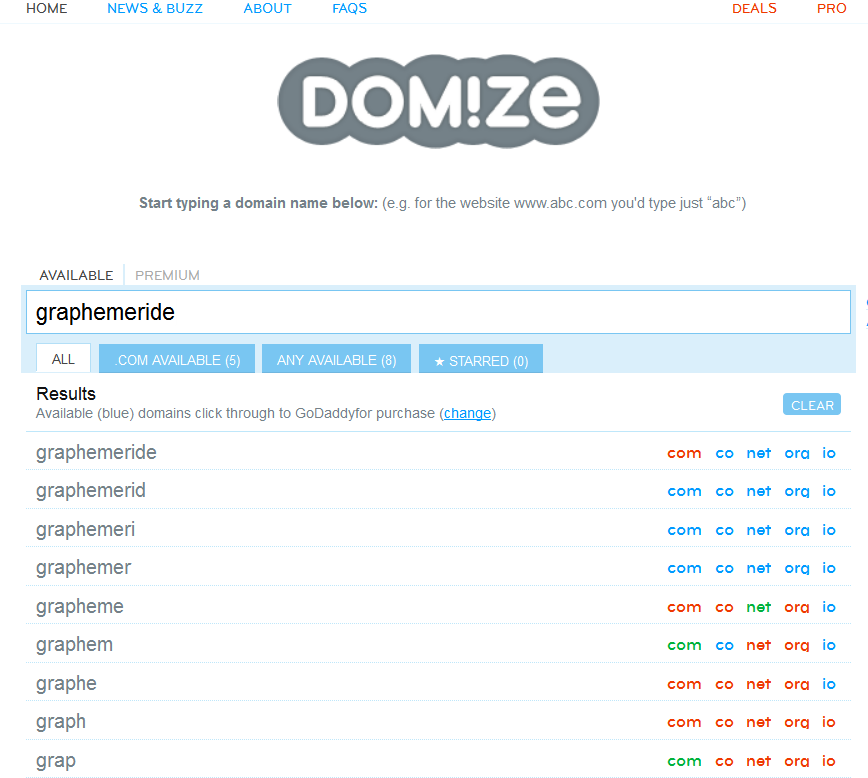This screenshot has width=868, height=778.
Task: Click co for graphemeride
Action: click(725, 454)
